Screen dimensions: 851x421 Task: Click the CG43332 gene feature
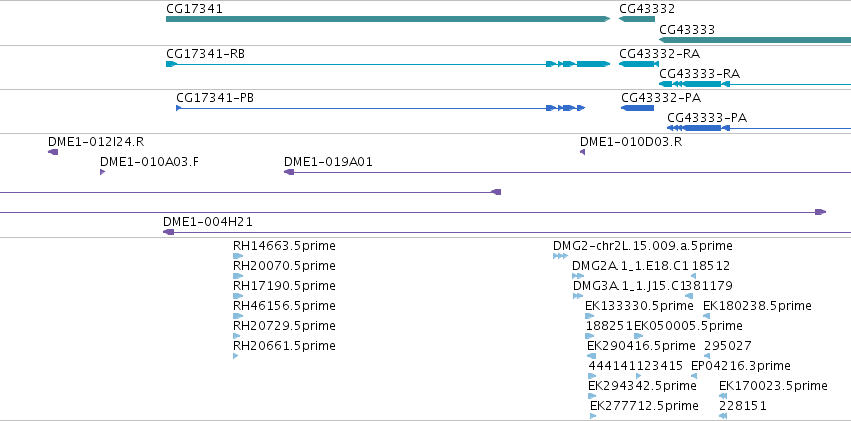pos(637,19)
